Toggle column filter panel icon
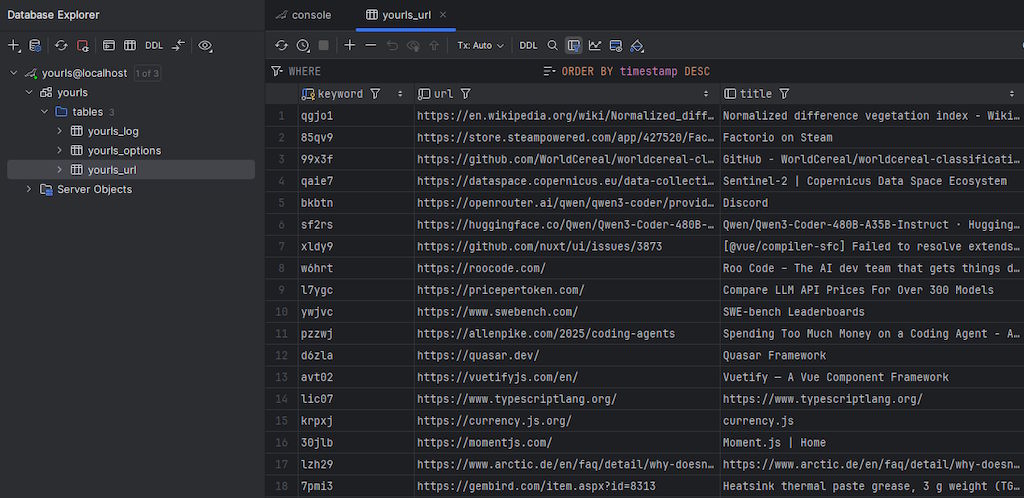Image resolution: width=1024 pixels, height=498 pixels. point(573,46)
